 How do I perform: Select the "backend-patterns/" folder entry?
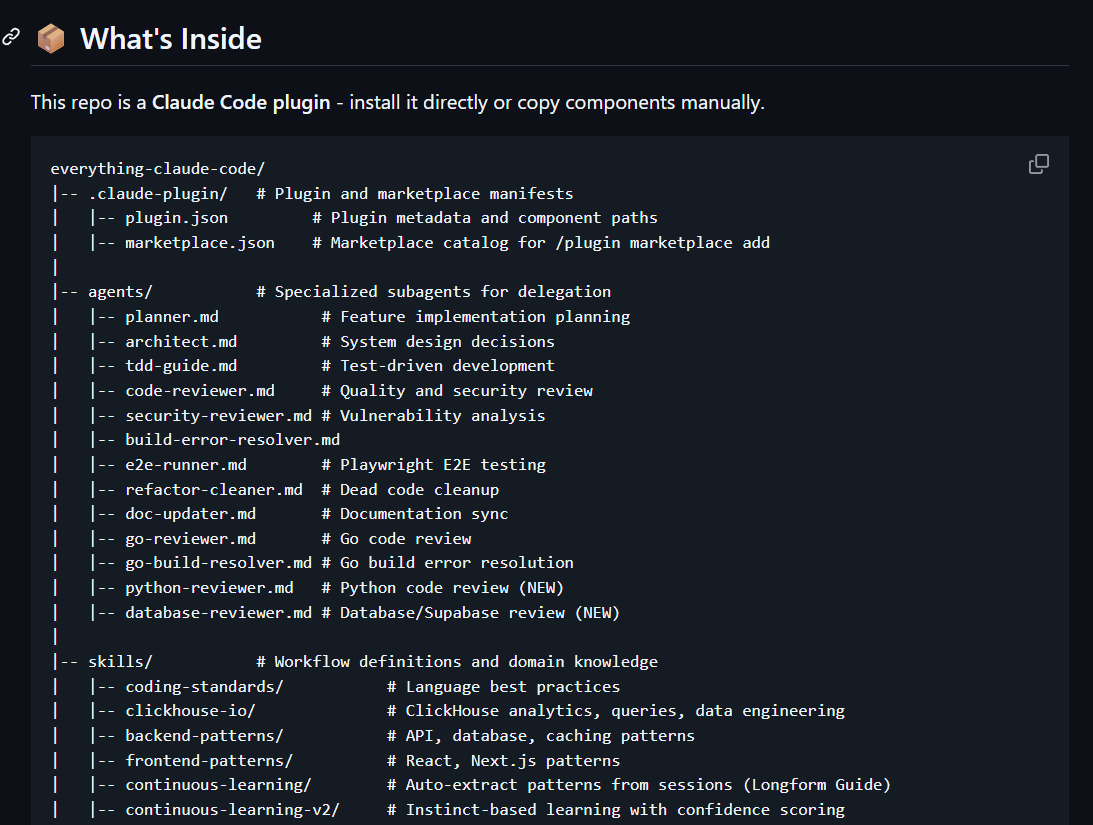click(x=204, y=737)
